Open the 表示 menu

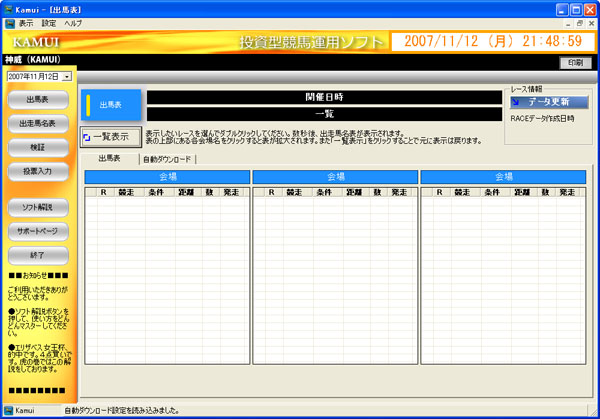(26, 22)
